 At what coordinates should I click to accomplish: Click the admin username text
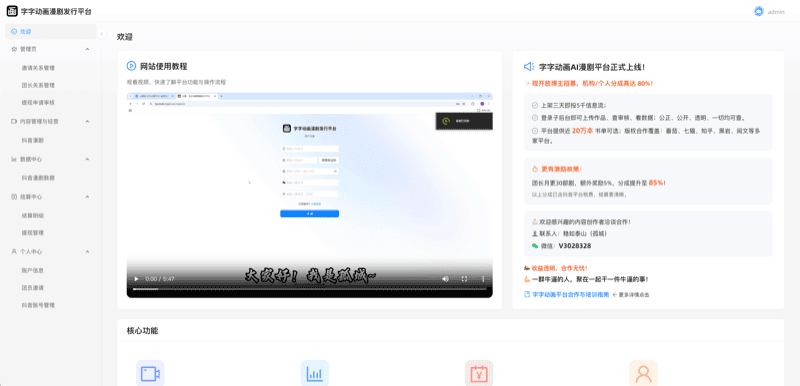tap(776, 12)
